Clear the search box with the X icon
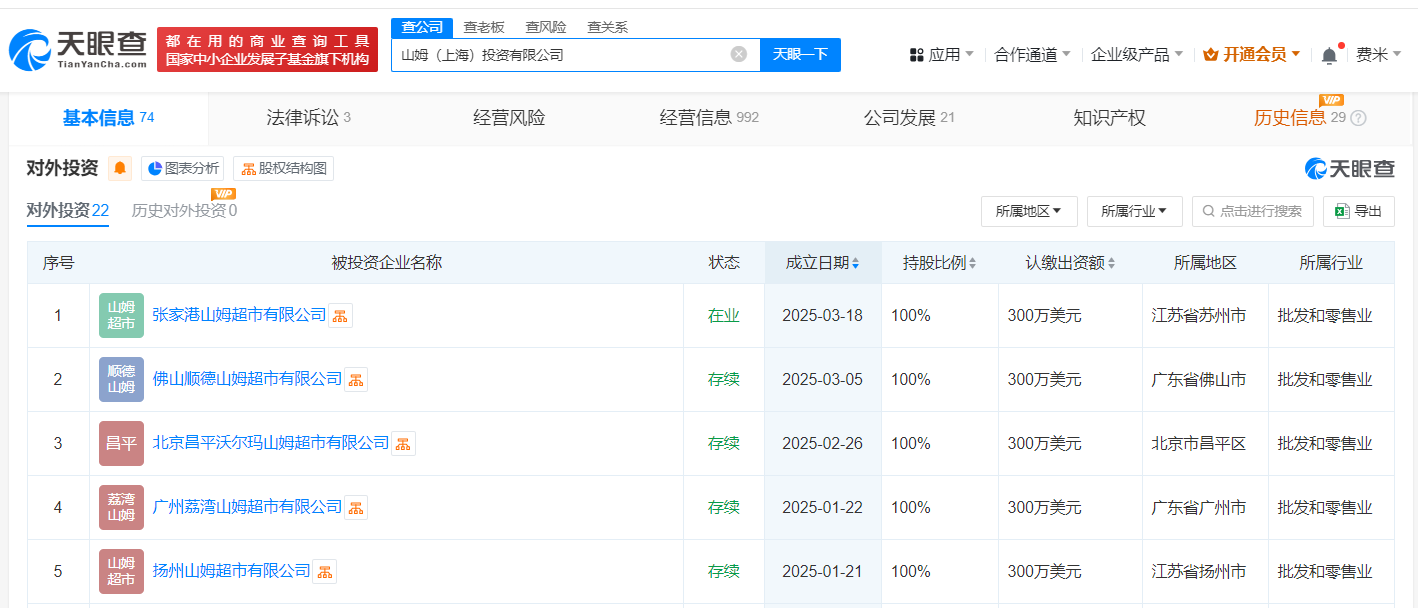Viewport: 1418px width, 608px height. pyautogui.click(x=739, y=54)
